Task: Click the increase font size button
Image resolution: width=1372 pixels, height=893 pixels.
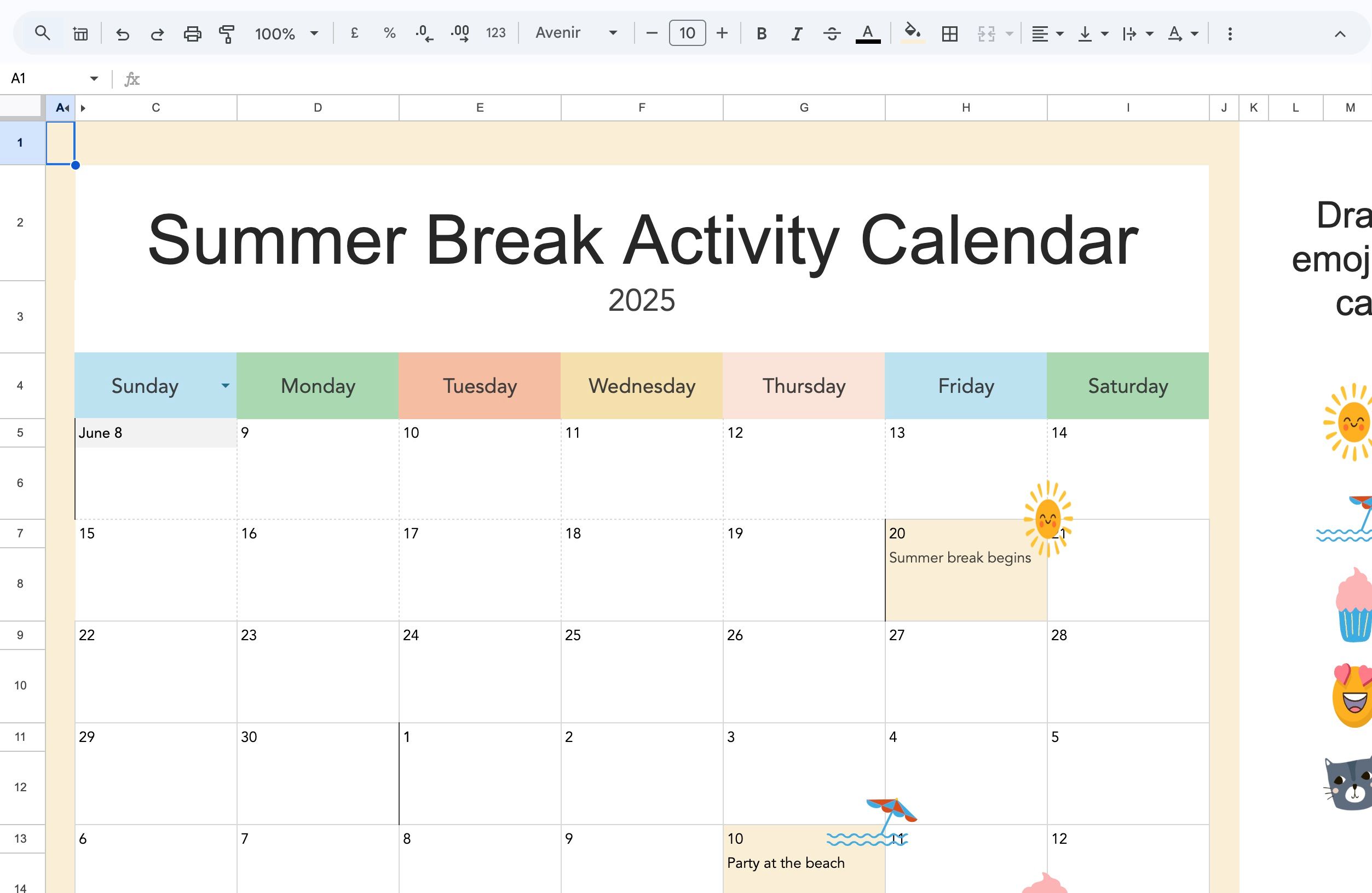Action: [722, 33]
